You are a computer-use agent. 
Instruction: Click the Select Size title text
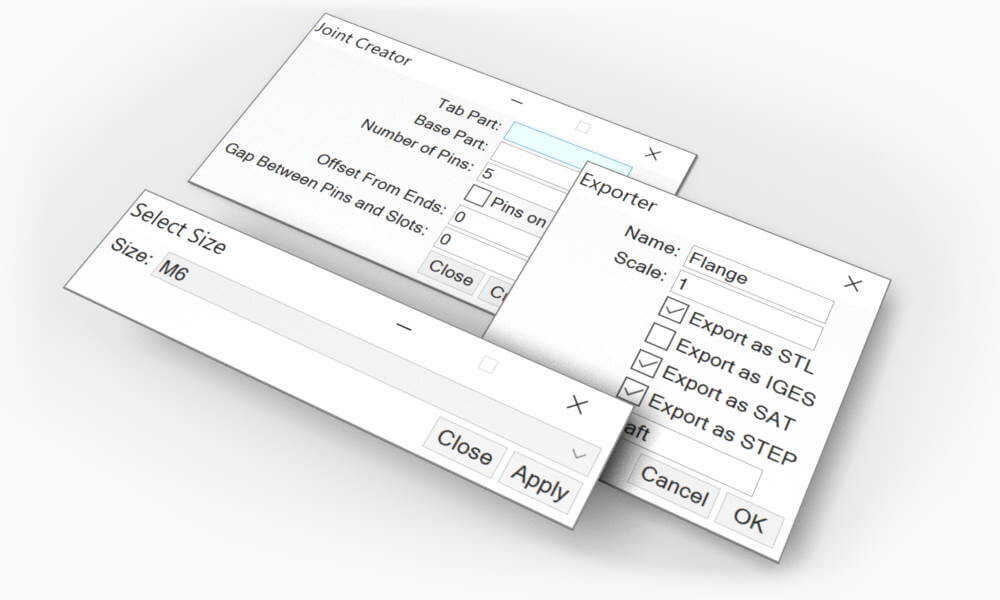(x=178, y=229)
